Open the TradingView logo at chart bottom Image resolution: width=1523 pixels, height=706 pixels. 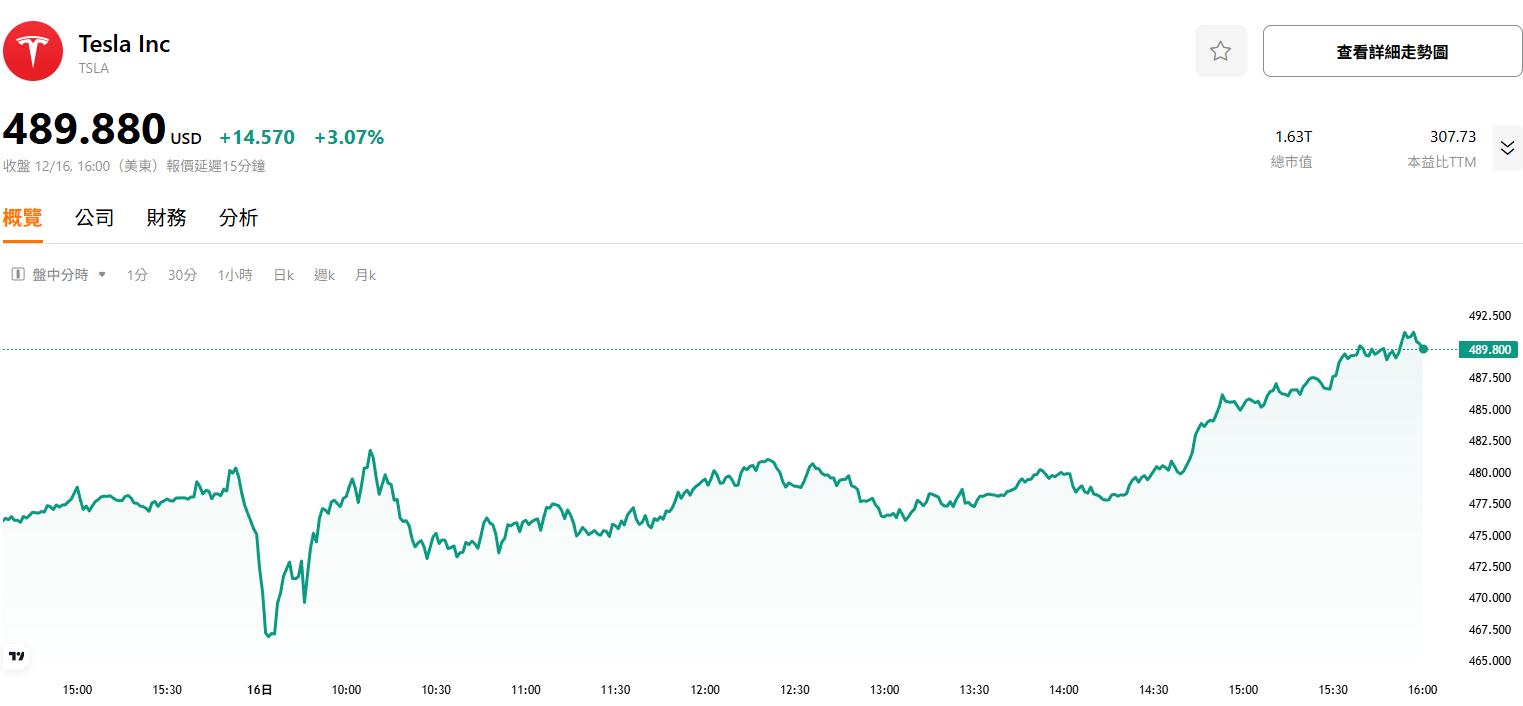pyautogui.click(x=14, y=654)
